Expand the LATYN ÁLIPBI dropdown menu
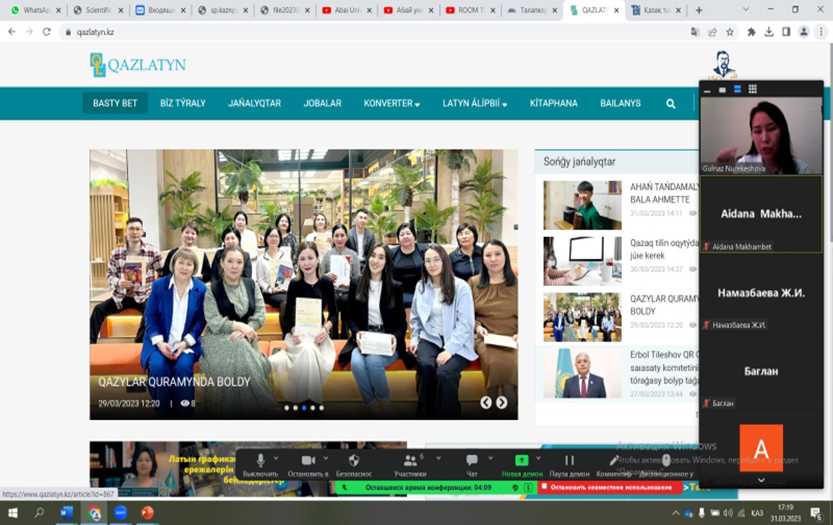Image resolution: width=833 pixels, height=525 pixels. tap(475, 103)
